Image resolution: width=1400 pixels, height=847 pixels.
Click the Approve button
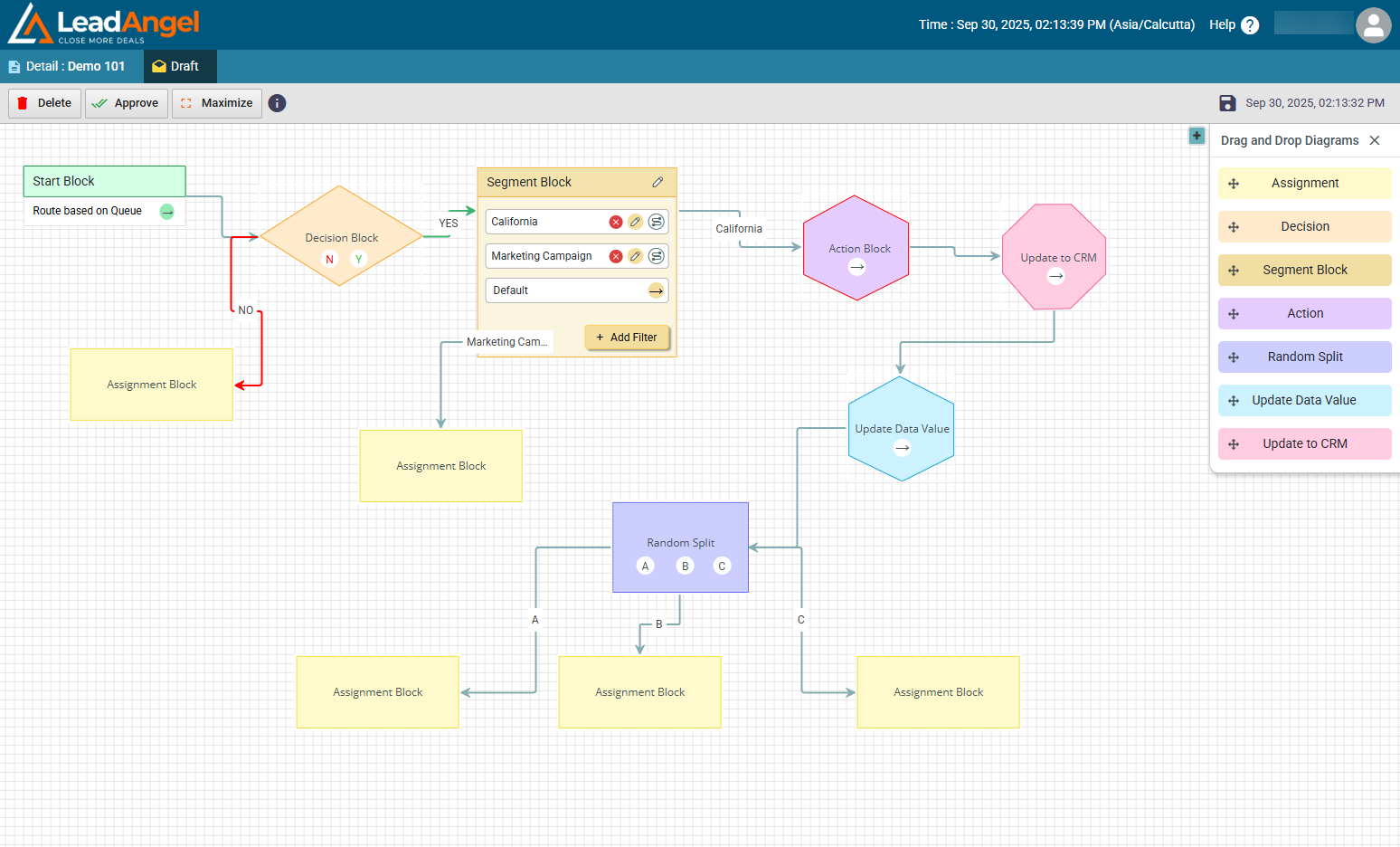pyautogui.click(x=127, y=103)
